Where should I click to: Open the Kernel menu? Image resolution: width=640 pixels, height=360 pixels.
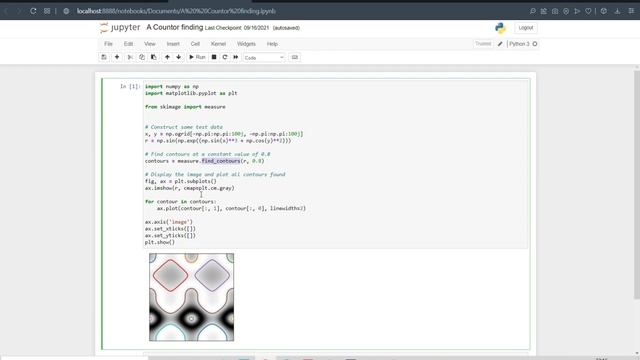[218, 44]
